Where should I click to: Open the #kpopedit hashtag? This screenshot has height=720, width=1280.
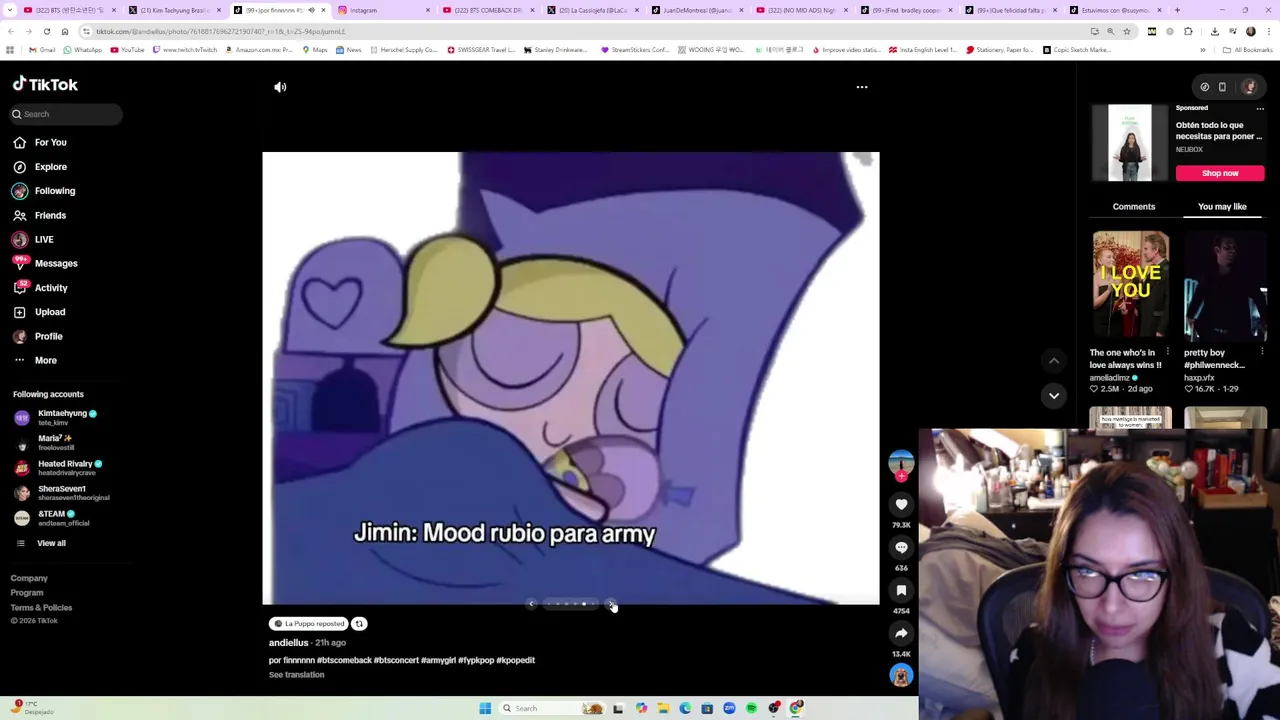pyautogui.click(x=516, y=660)
